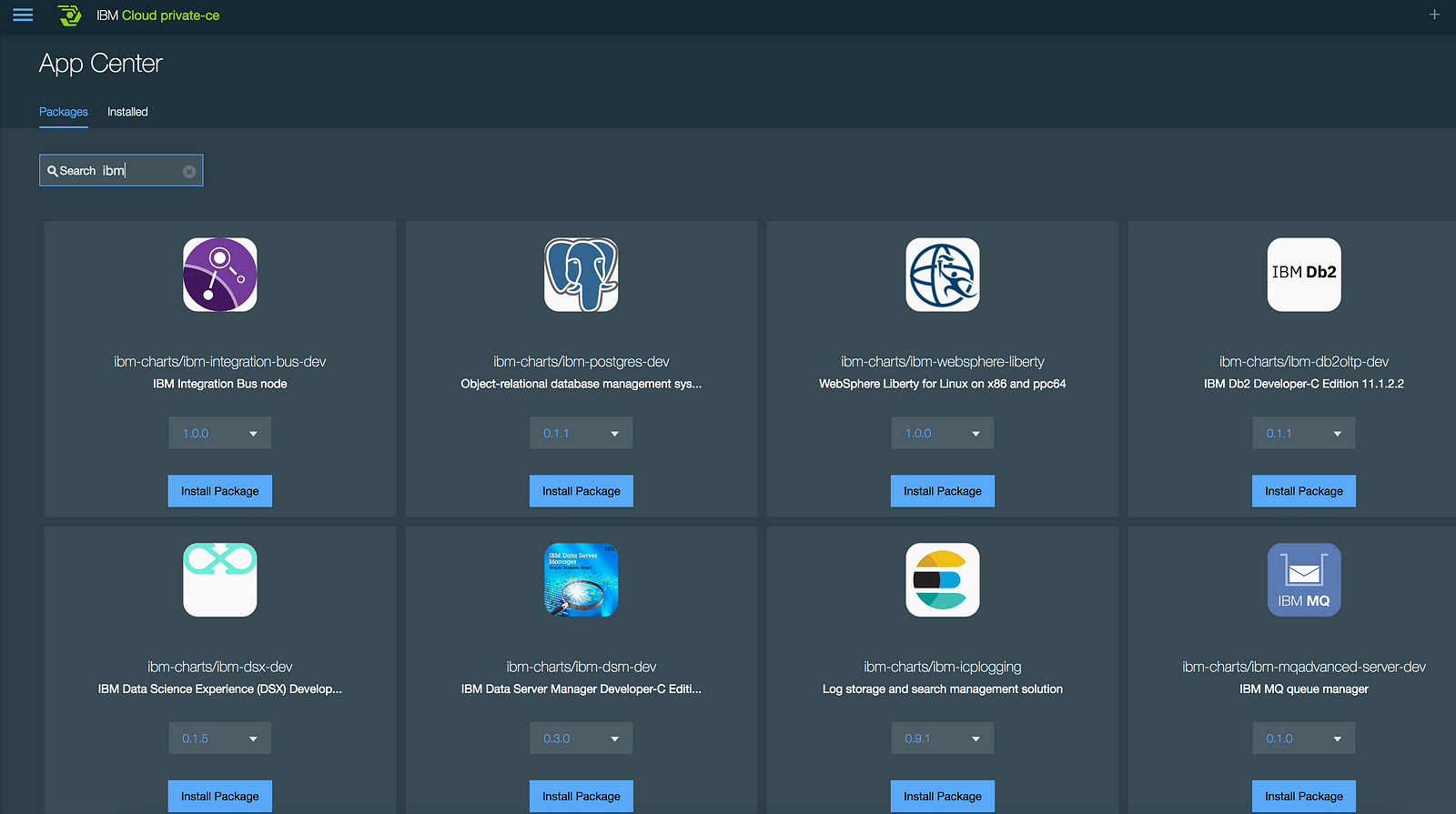
Task: Open the WebSphere Liberty package icon
Action: (943, 275)
